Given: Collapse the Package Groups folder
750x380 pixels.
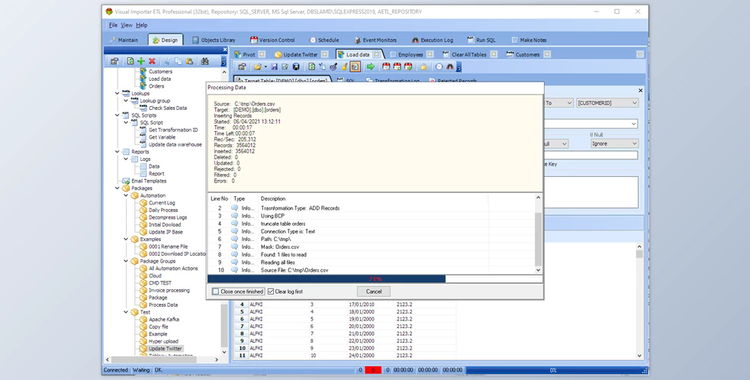Looking at the screenshot, I should pyautogui.click(x=126, y=261).
